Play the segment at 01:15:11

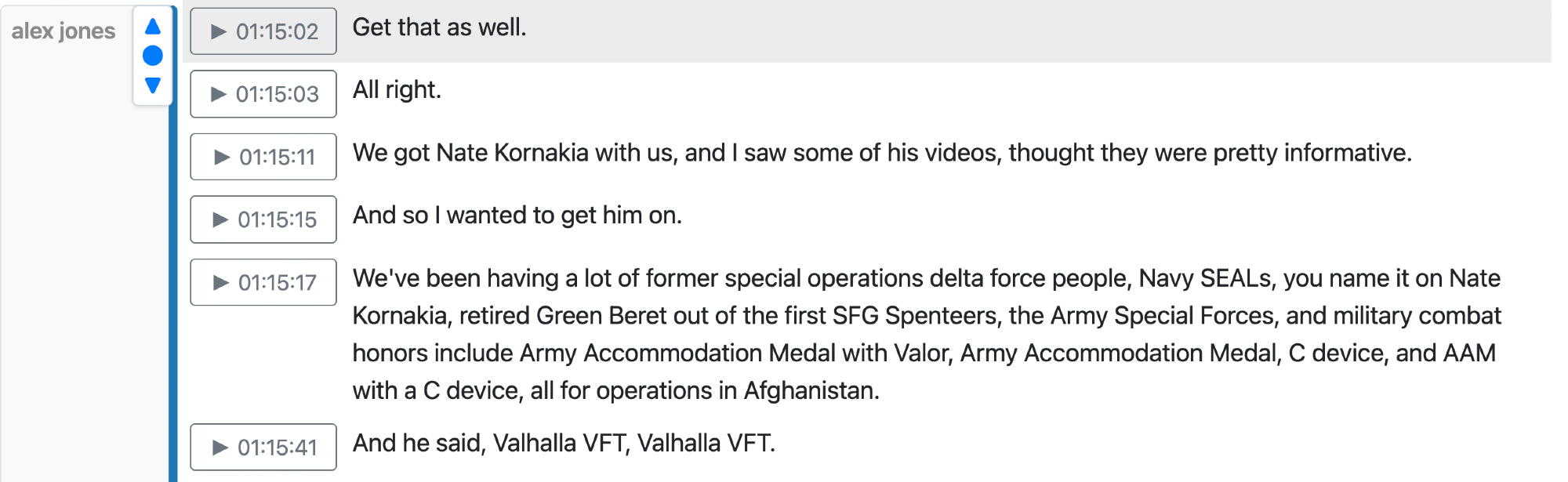click(263, 157)
